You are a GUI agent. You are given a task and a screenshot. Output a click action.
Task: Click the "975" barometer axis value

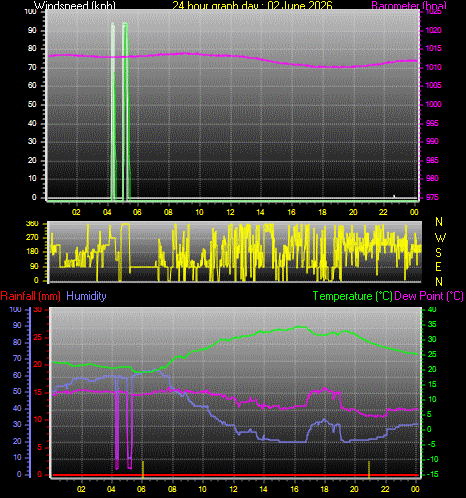432,197
